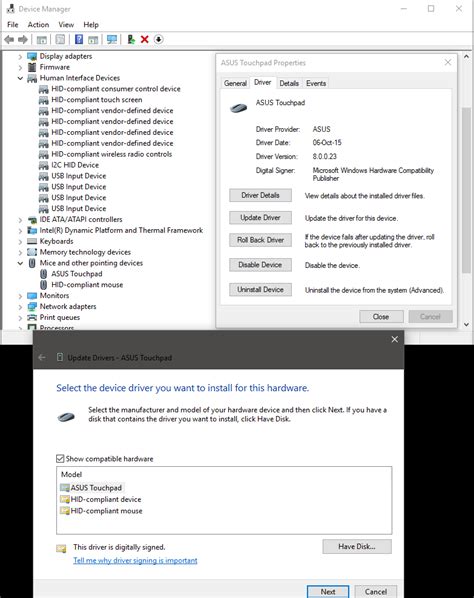Click the HID-compliant mouse icon in tree
Screen dimensions: 474x598
click(44, 285)
